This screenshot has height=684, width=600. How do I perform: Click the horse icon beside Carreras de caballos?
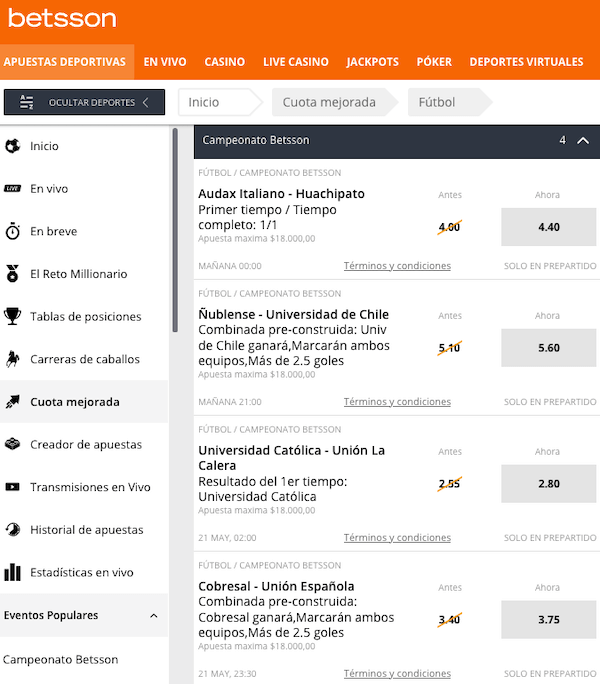pos(13,359)
